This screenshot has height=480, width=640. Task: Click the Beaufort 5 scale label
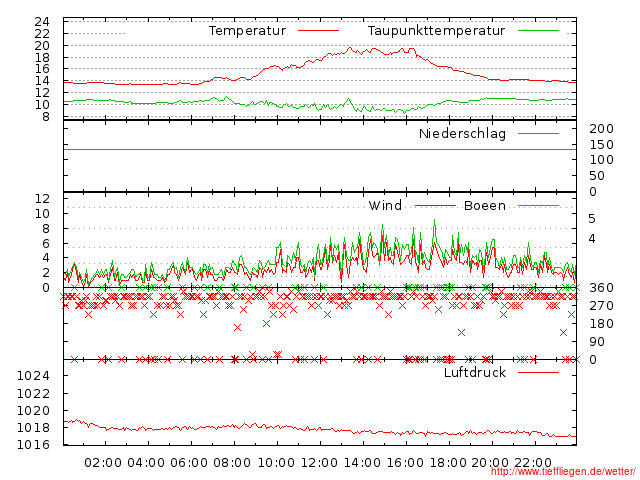(592, 219)
